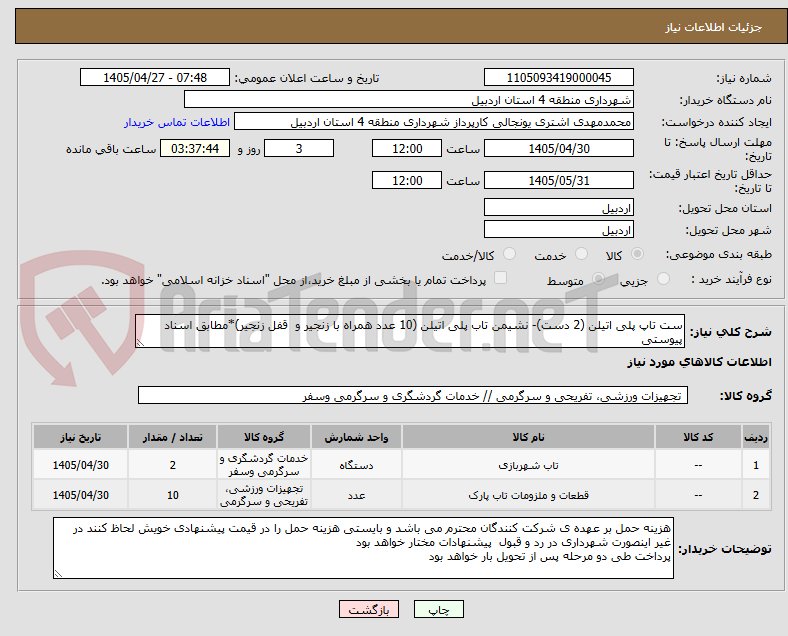Click the توضیحات خریدار notes textarea

coord(363,548)
